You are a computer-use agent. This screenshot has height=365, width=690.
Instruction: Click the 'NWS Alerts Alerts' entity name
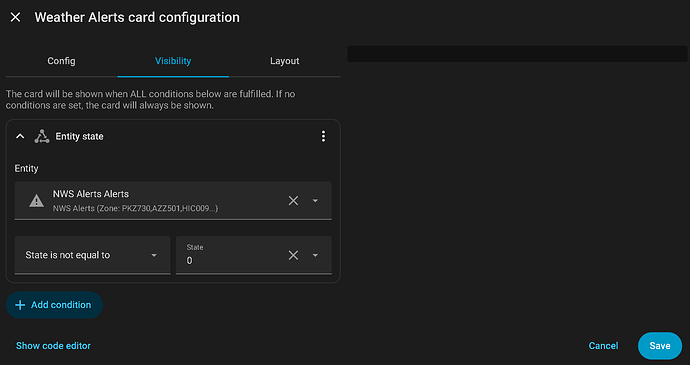coord(91,194)
